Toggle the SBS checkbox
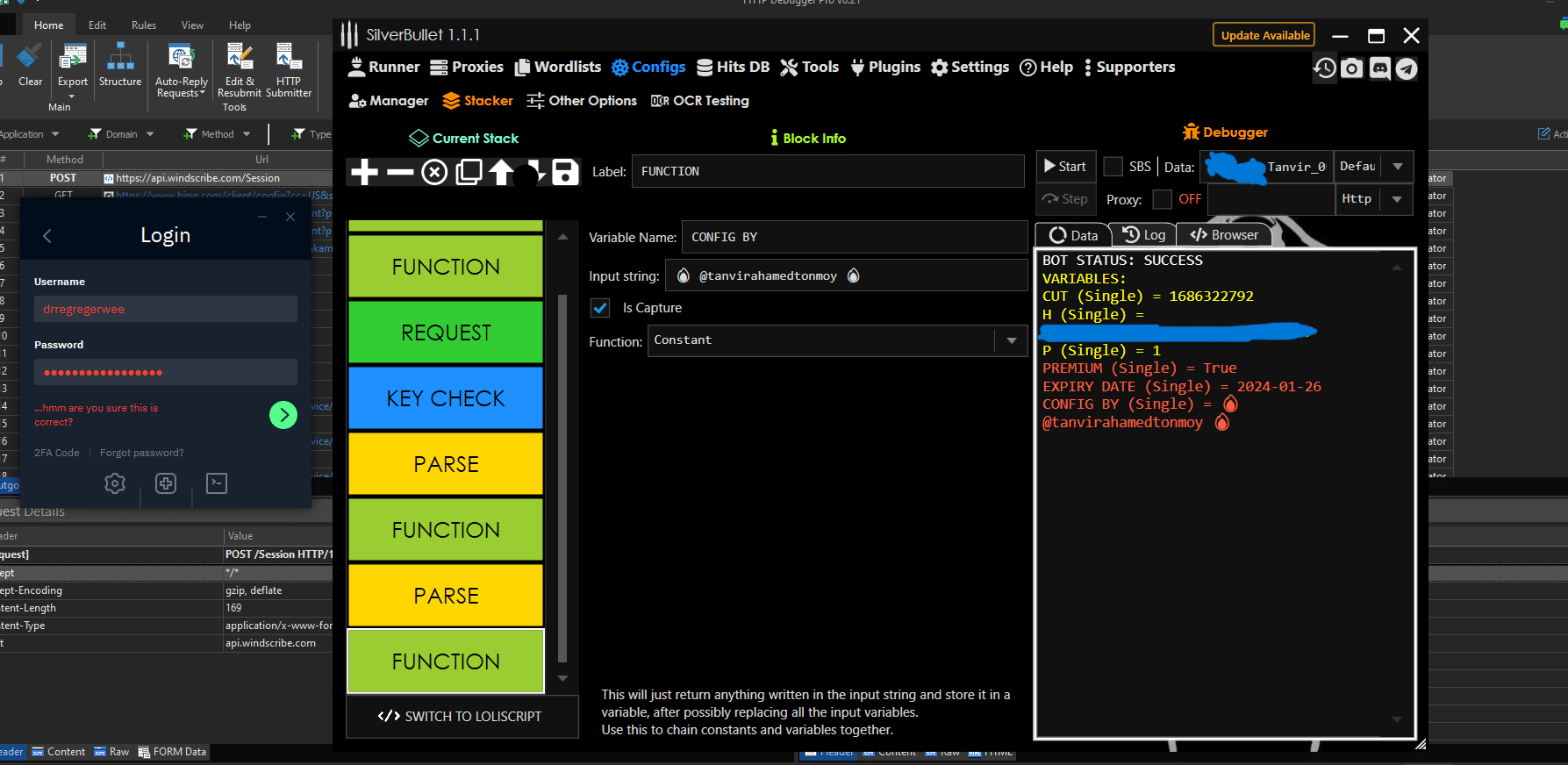This screenshot has height=765, width=1568. point(1113,167)
